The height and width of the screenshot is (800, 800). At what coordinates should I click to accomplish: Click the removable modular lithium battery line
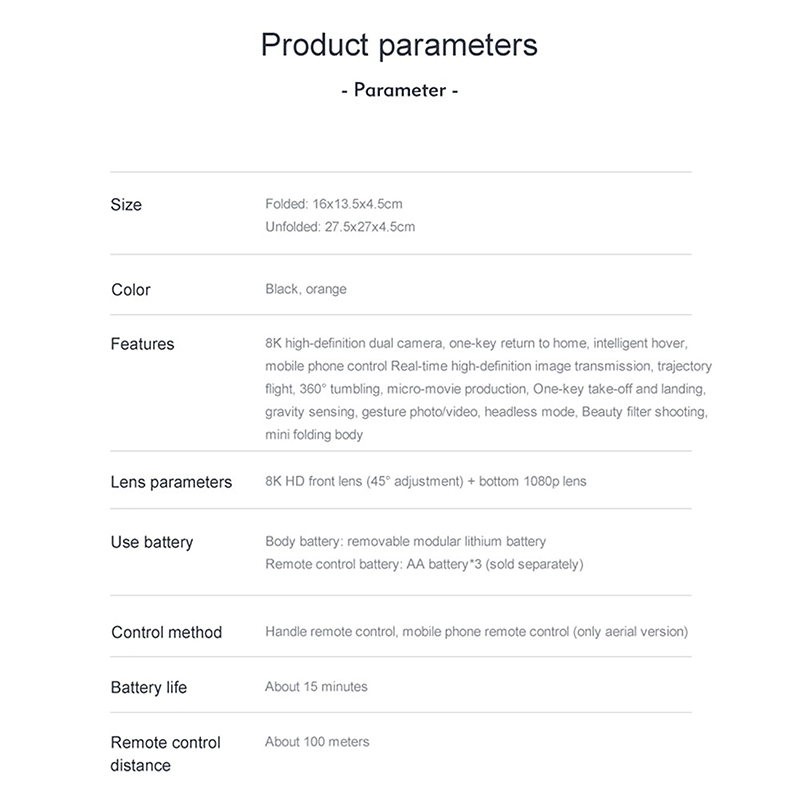point(406,542)
